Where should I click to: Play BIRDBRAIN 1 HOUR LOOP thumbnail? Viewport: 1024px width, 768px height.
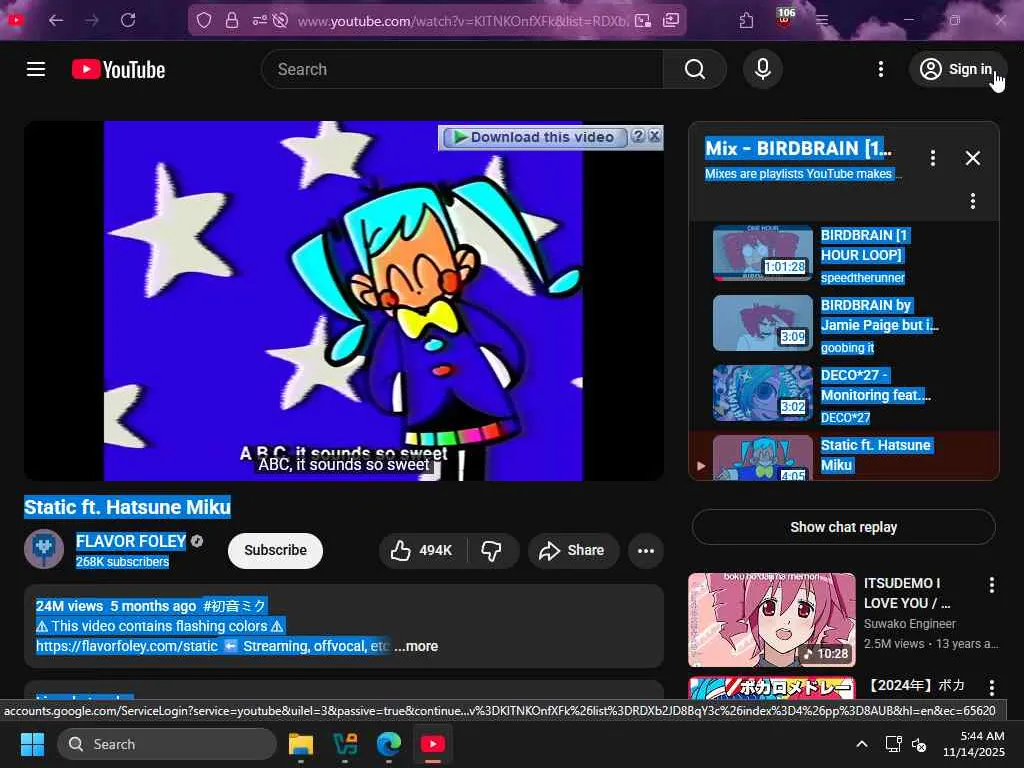pyautogui.click(x=762, y=253)
